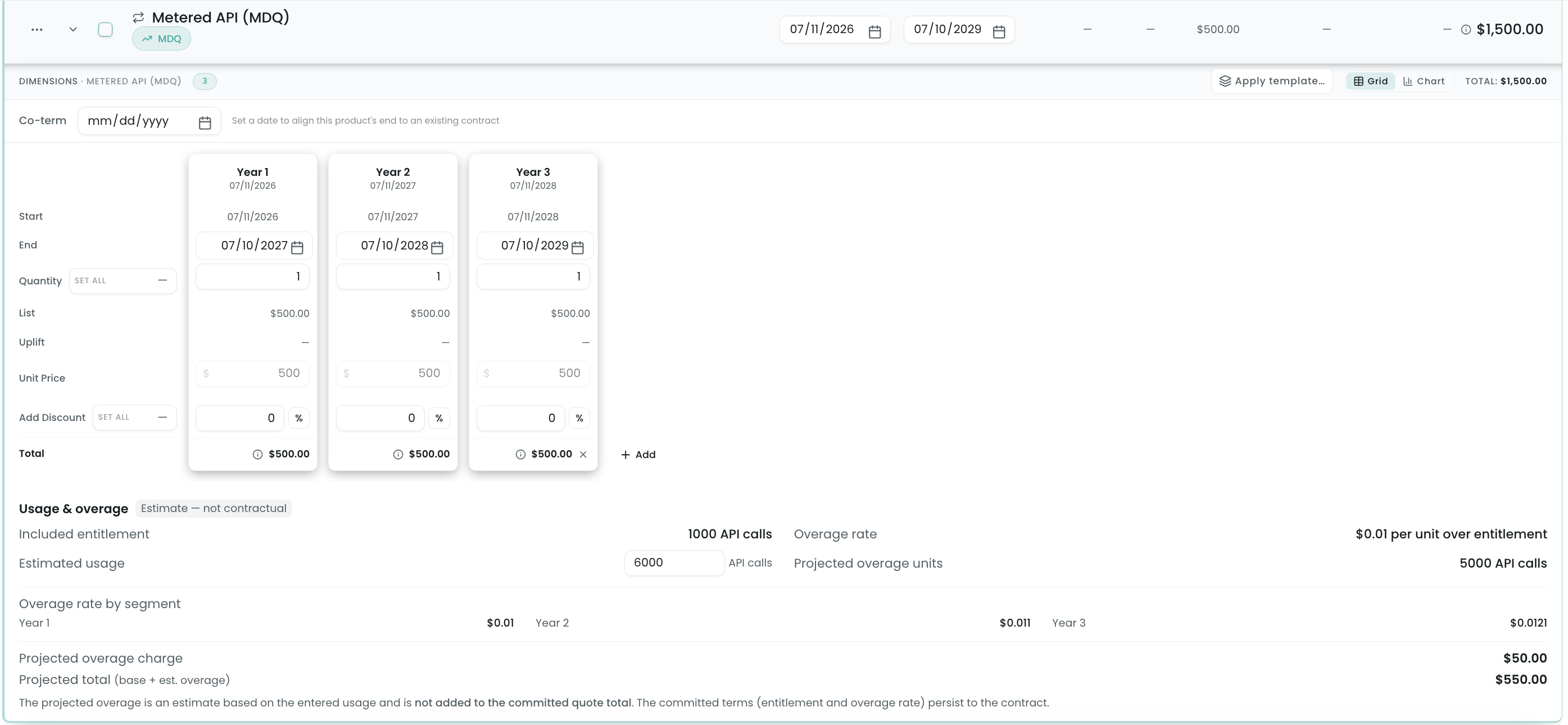The image size is (1568, 725).
Task: Click the 'Estimate — not contractual' label
Action: [x=214, y=508]
